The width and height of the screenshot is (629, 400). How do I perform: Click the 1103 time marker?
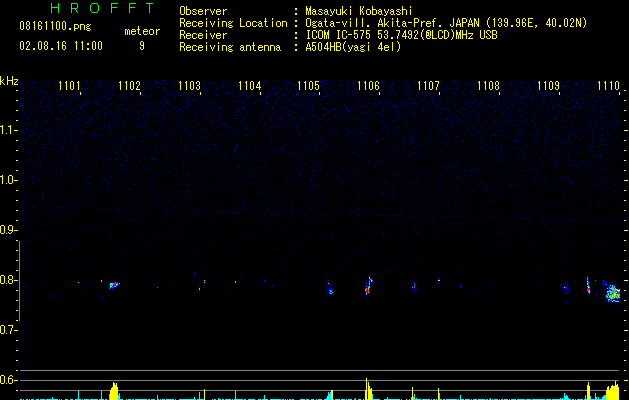coord(189,86)
